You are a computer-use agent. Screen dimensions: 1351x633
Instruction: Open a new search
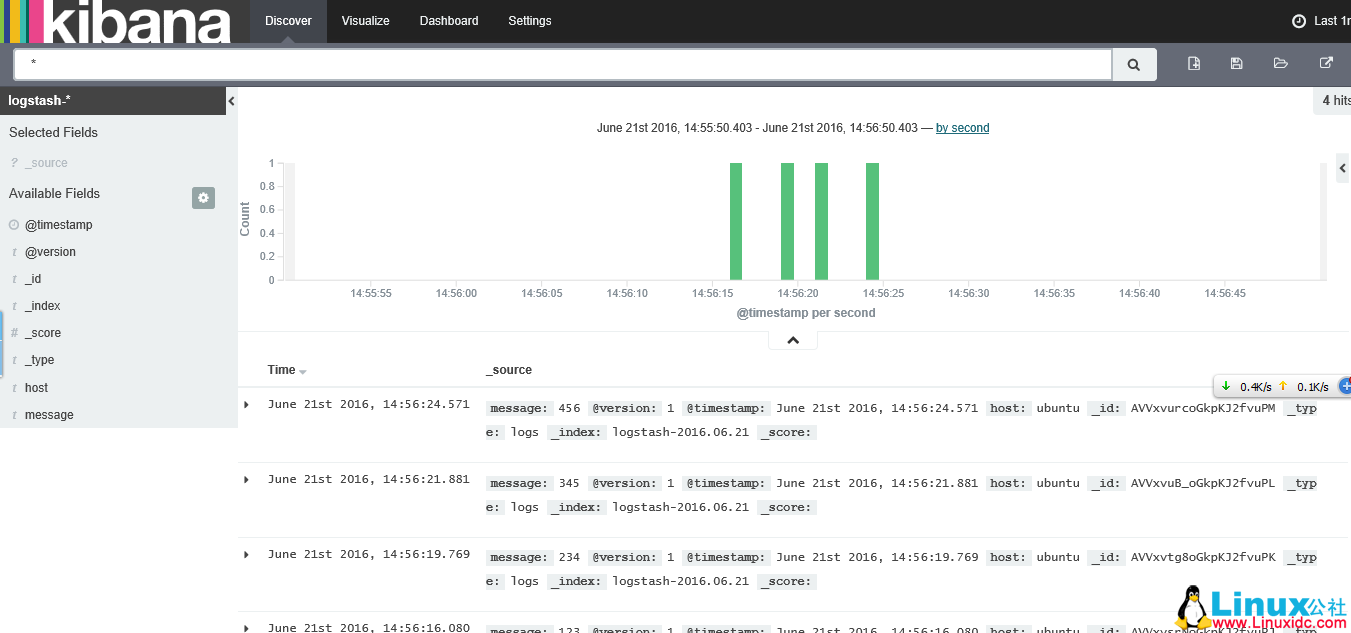(1193, 62)
